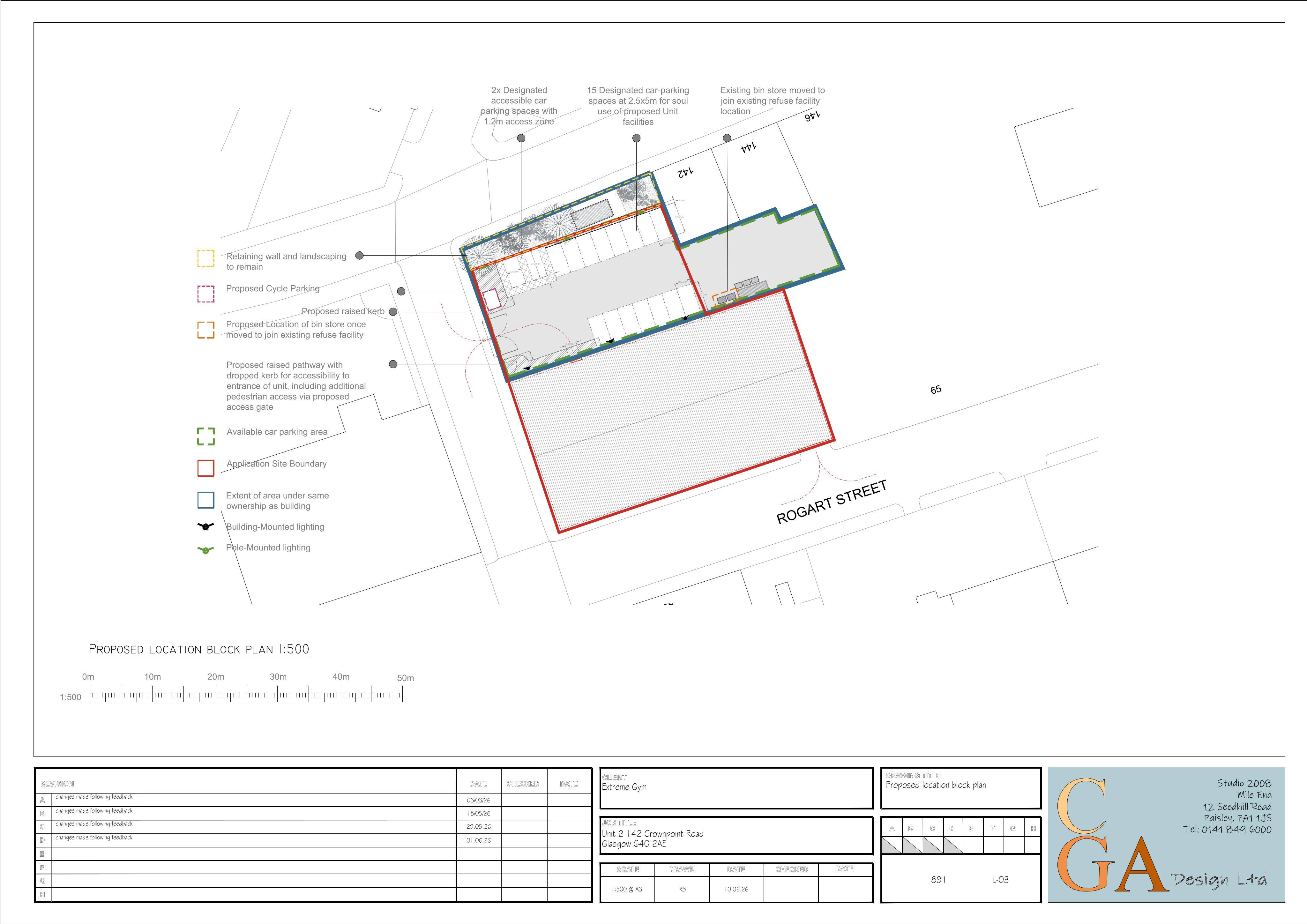The image size is (1307, 924).
Task: Click the blue same-ownership extent legend square
Action: [x=205, y=500]
